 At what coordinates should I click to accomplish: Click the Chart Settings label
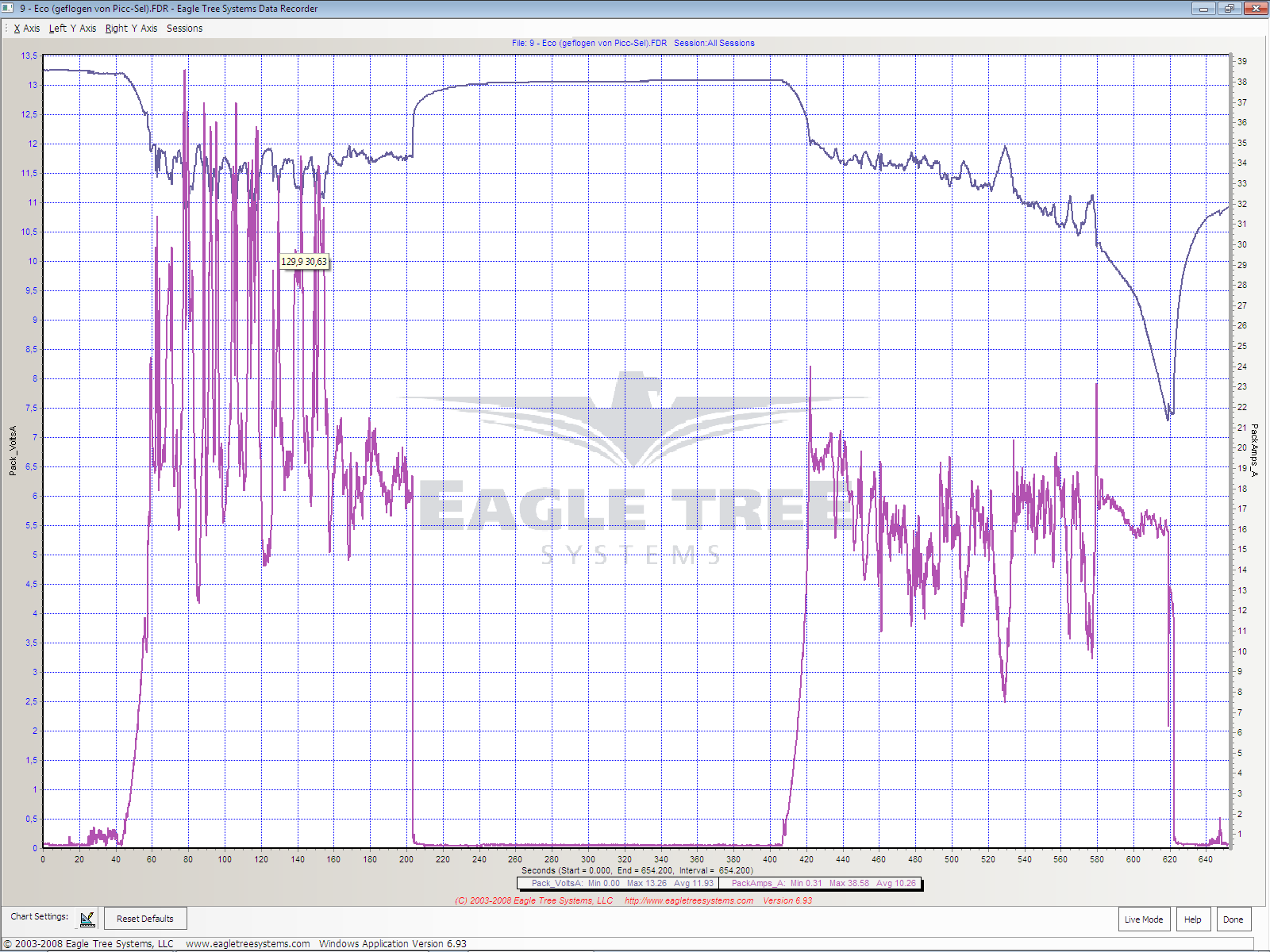click(x=40, y=916)
